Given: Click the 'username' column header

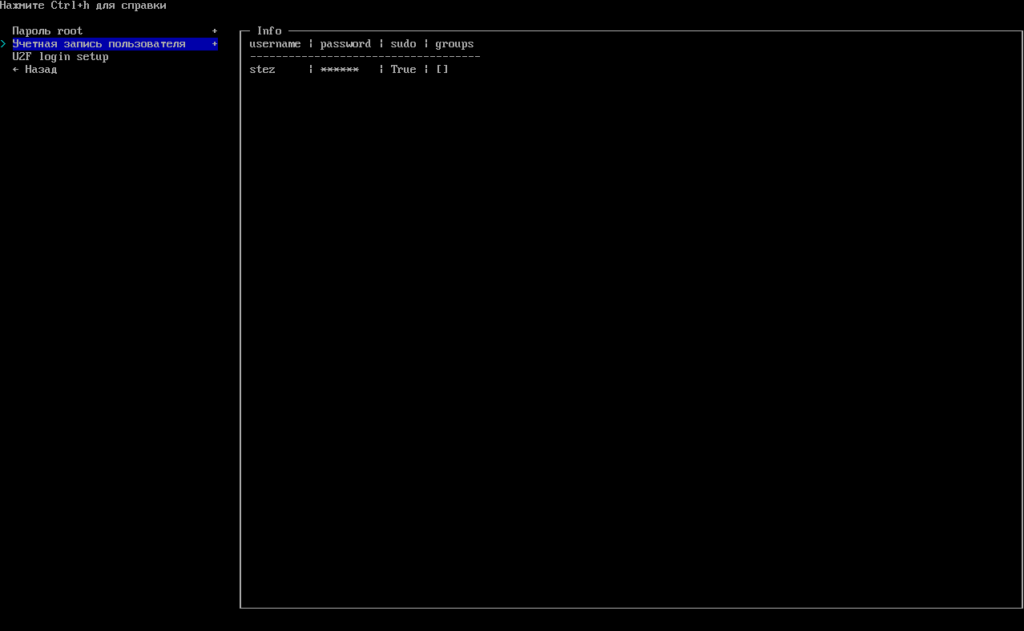Looking at the screenshot, I should tap(275, 44).
